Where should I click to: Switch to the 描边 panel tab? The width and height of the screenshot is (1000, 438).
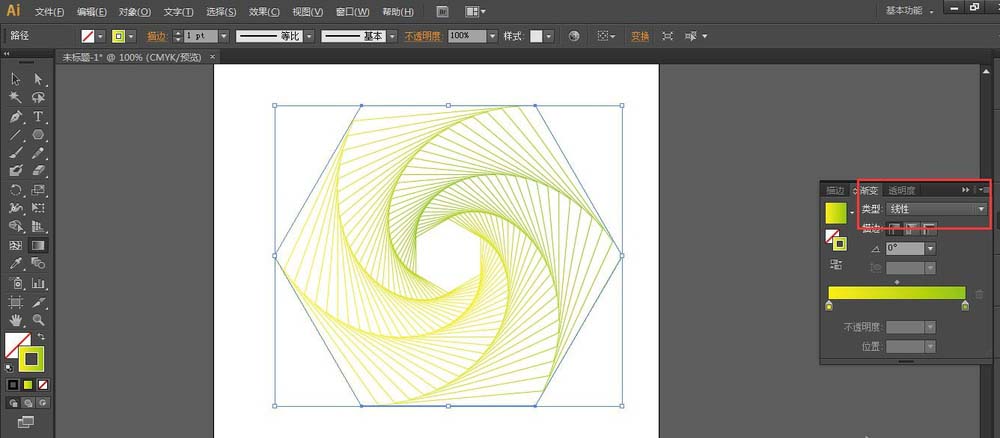pos(835,190)
